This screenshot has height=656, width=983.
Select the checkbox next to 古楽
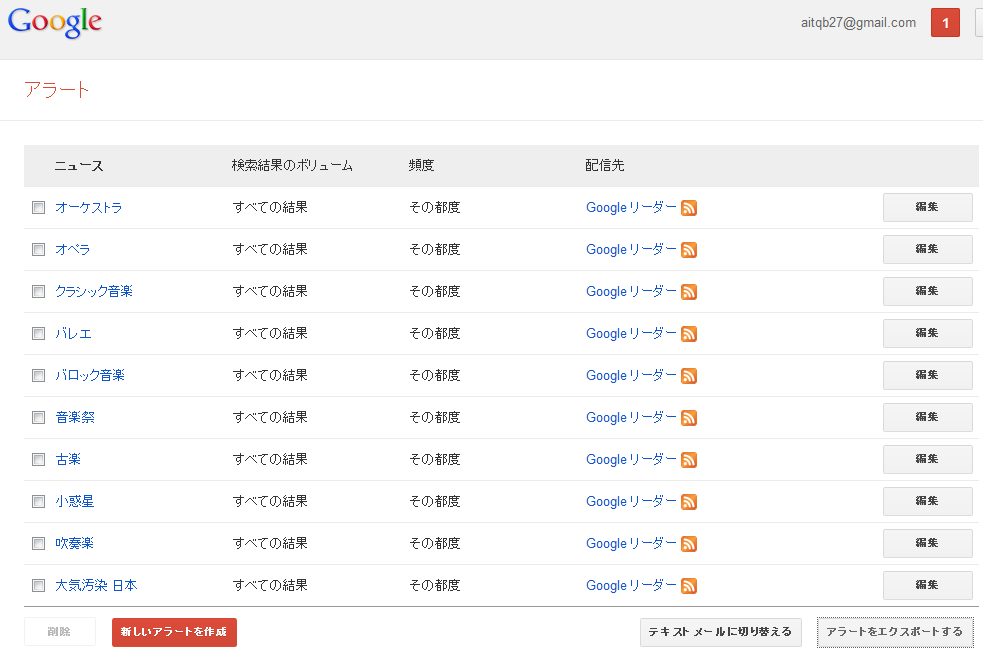coord(39,460)
